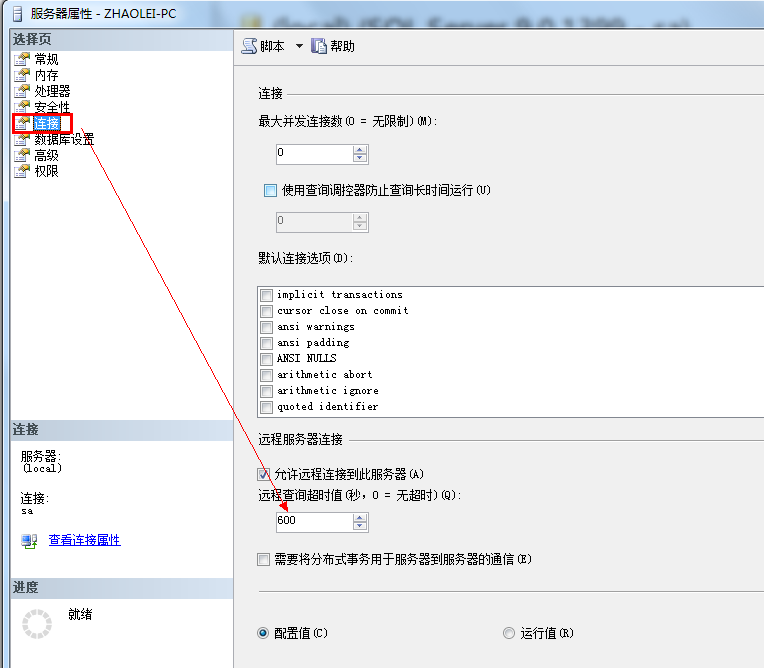Click the 处理器 page icon

tap(22, 91)
